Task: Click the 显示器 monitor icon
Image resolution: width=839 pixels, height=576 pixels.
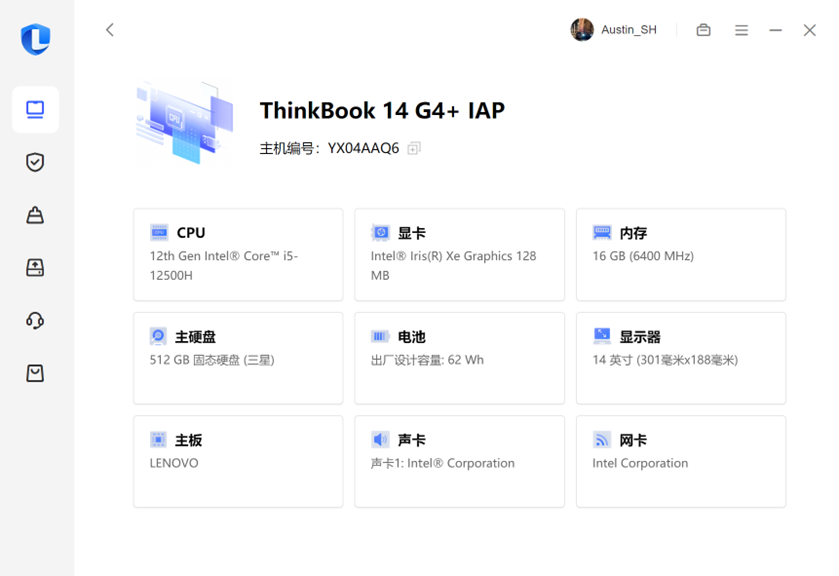Action: click(602, 336)
